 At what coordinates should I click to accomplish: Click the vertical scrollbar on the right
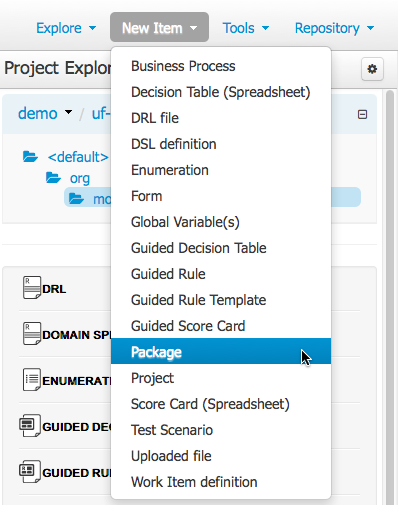coord(389,297)
